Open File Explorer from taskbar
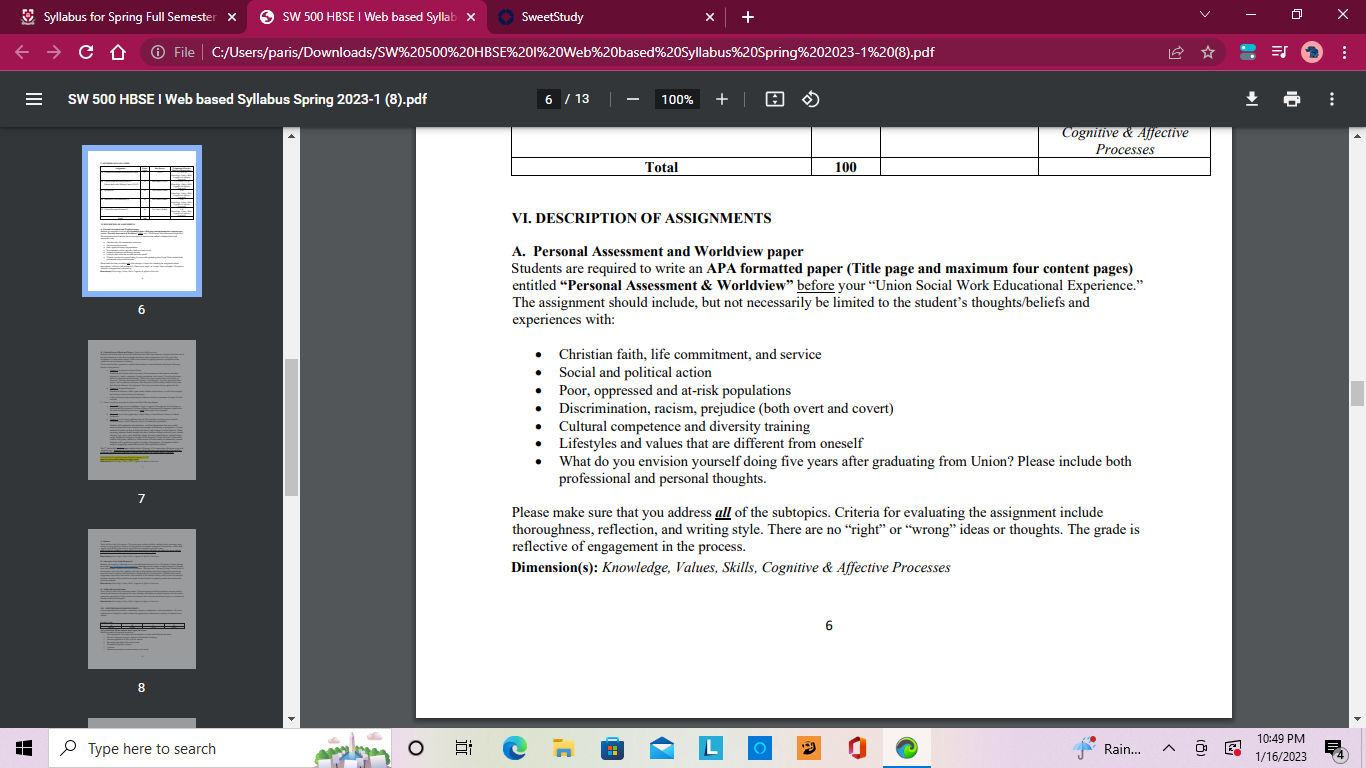Screen dimensions: 1366x768 (563, 748)
